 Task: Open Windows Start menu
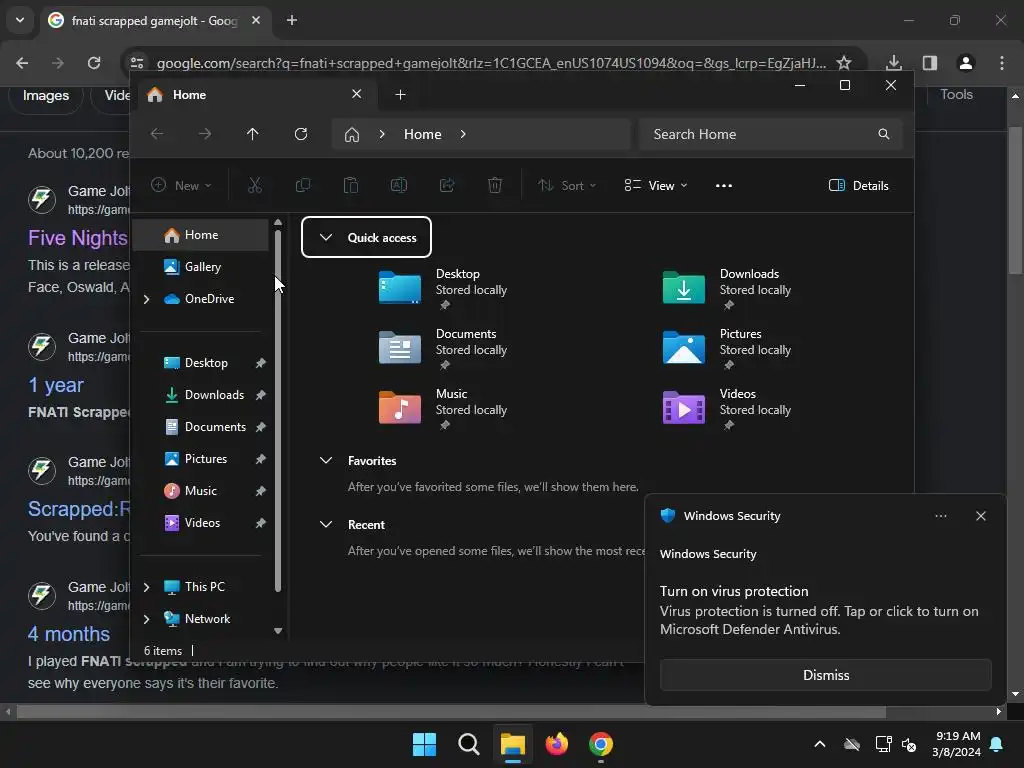point(424,744)
